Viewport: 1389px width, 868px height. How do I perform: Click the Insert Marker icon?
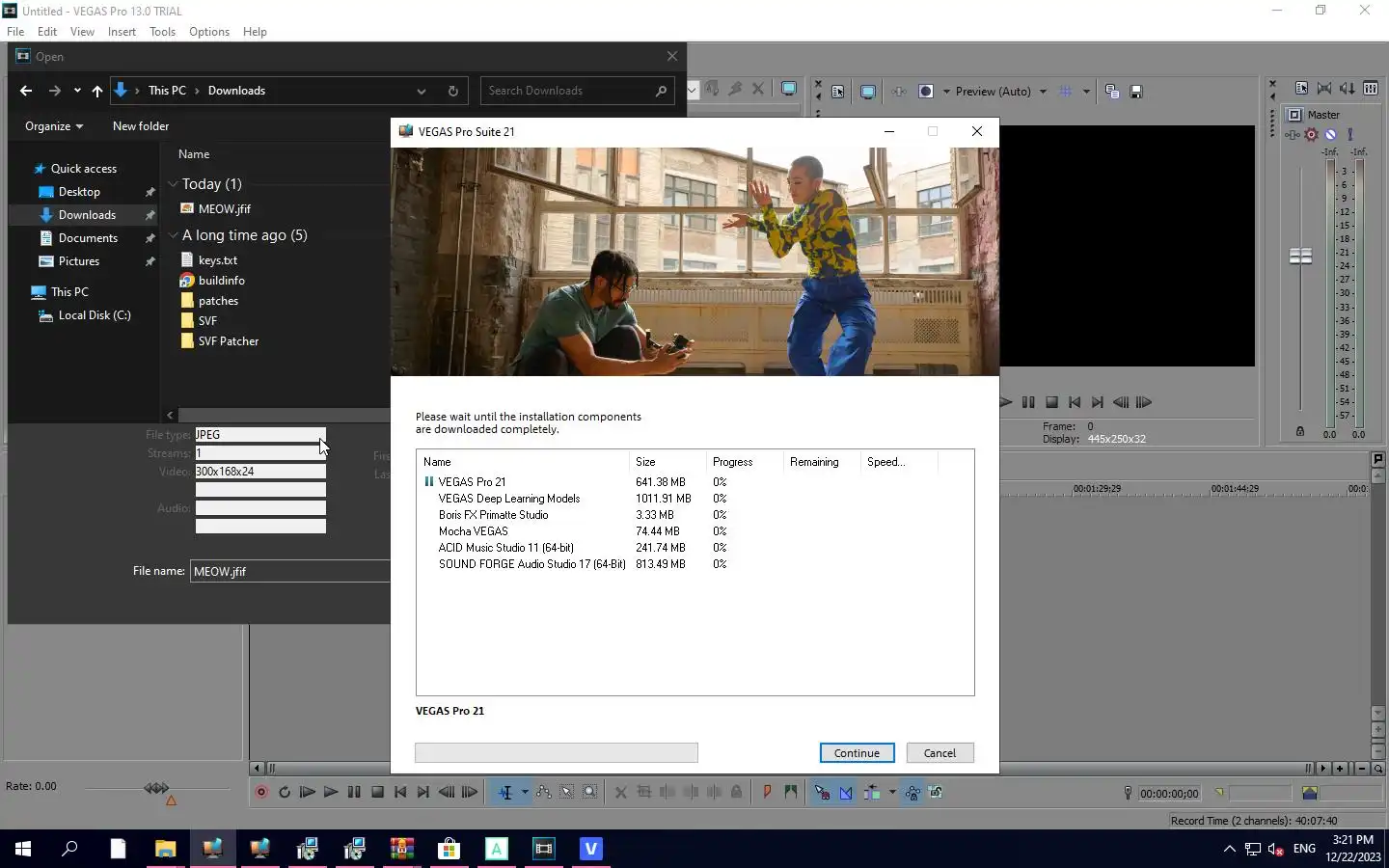pyautogui.click(x=767, y=793)
